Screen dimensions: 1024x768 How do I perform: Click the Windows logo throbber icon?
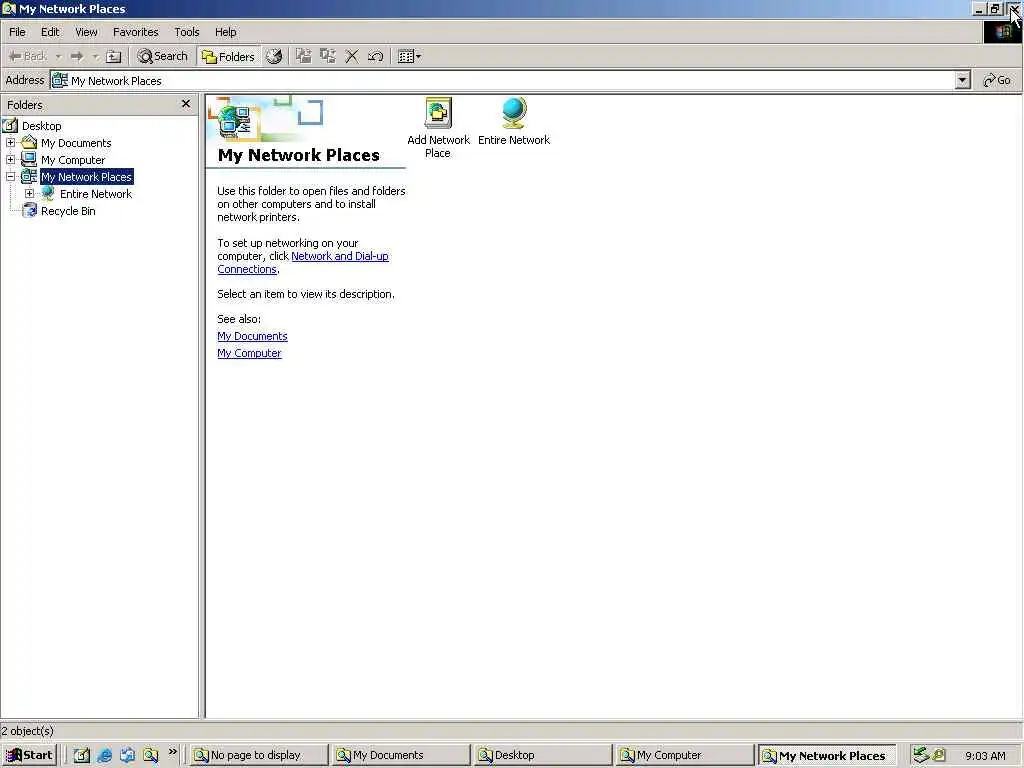[x=1002, y=32]
